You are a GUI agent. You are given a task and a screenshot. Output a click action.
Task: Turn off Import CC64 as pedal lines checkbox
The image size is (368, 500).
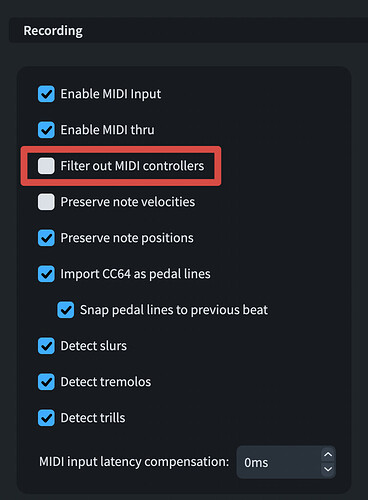coord(46,274)
